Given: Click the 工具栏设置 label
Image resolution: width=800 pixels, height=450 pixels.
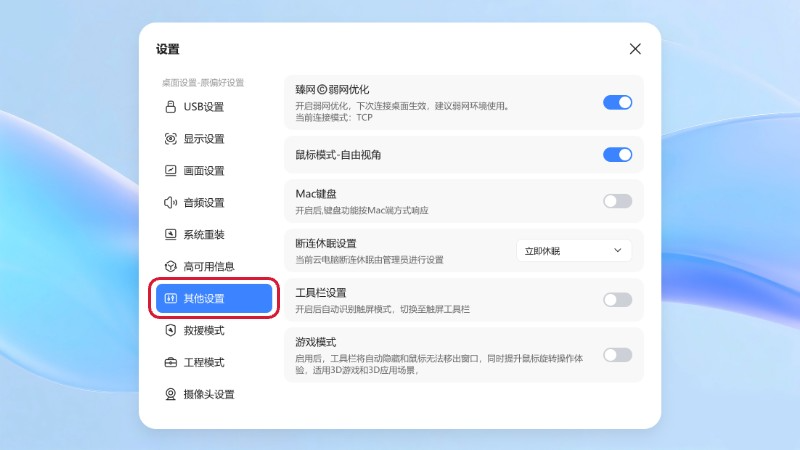Looking at the screenshot, I should click(x=320, y=293).
